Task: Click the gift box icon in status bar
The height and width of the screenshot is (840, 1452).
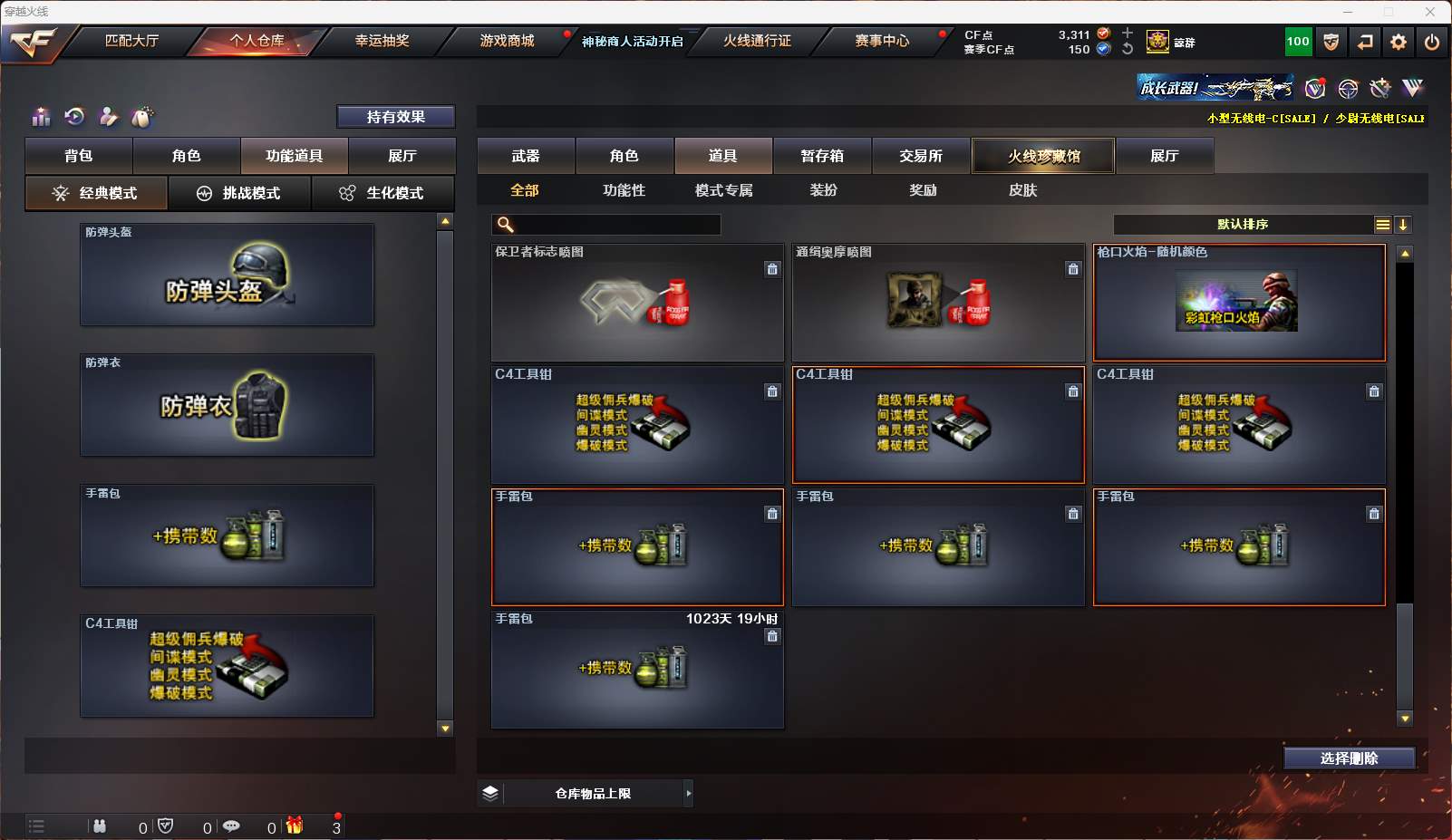Action: click(x=295, y=826)
